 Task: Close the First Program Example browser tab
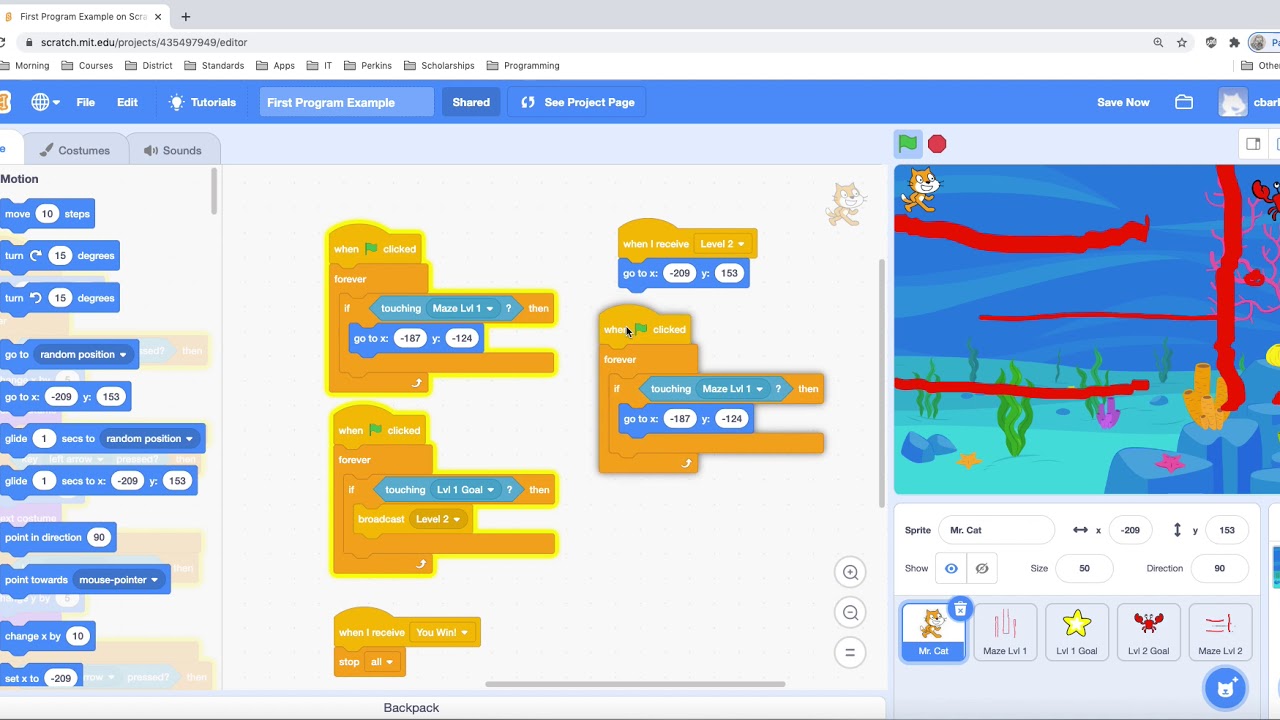click(x=158, y=16)
